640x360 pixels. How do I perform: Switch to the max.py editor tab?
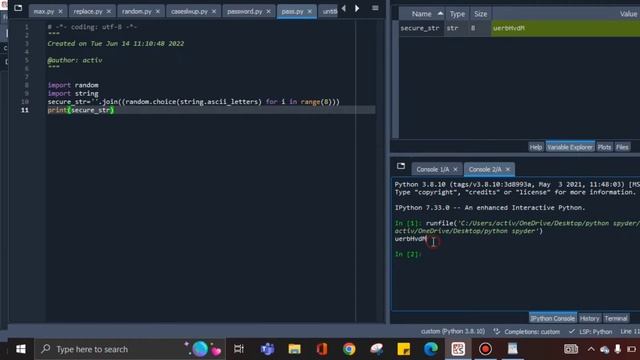[44, 11]
